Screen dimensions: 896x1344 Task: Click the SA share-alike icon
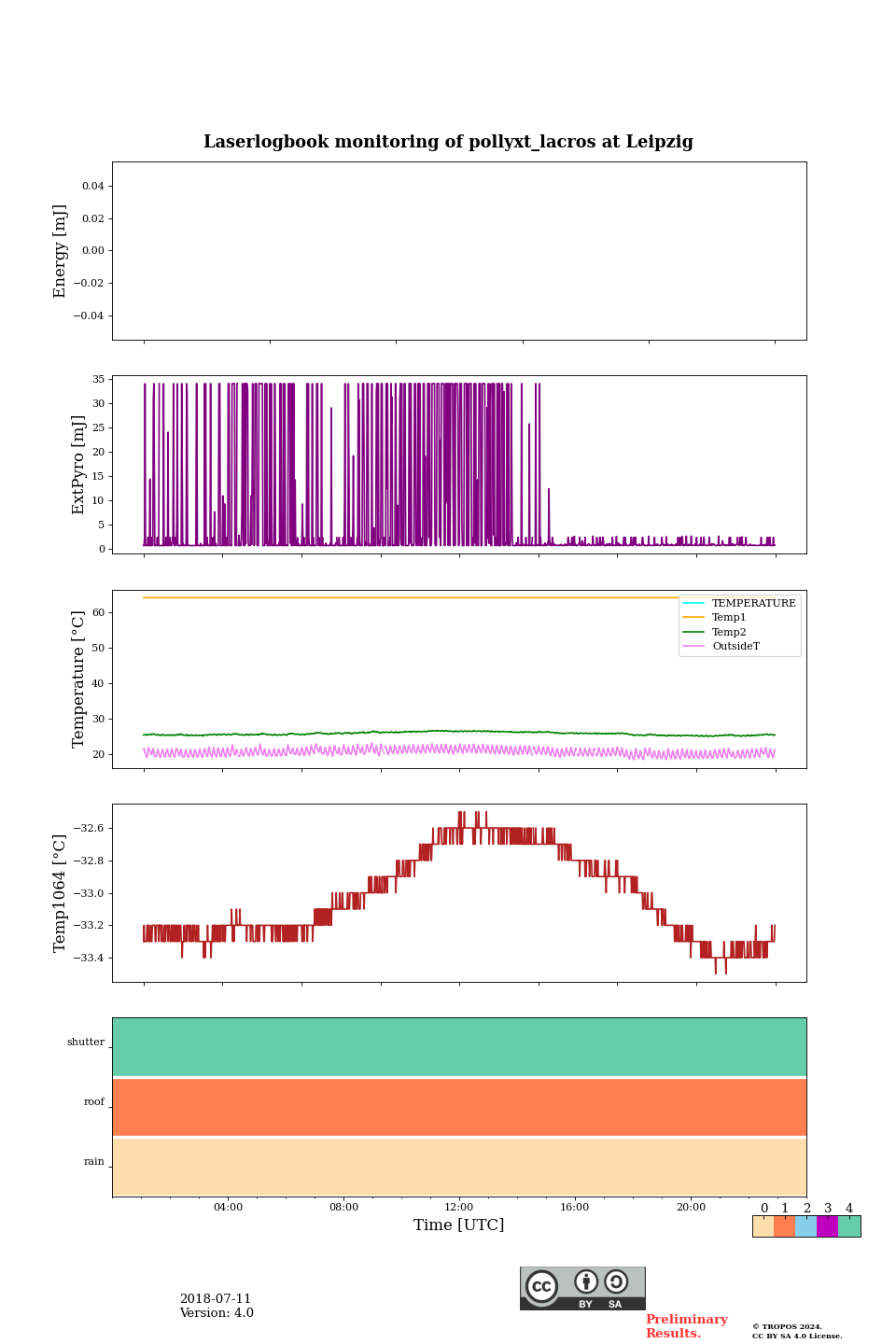pos(616,1281)
